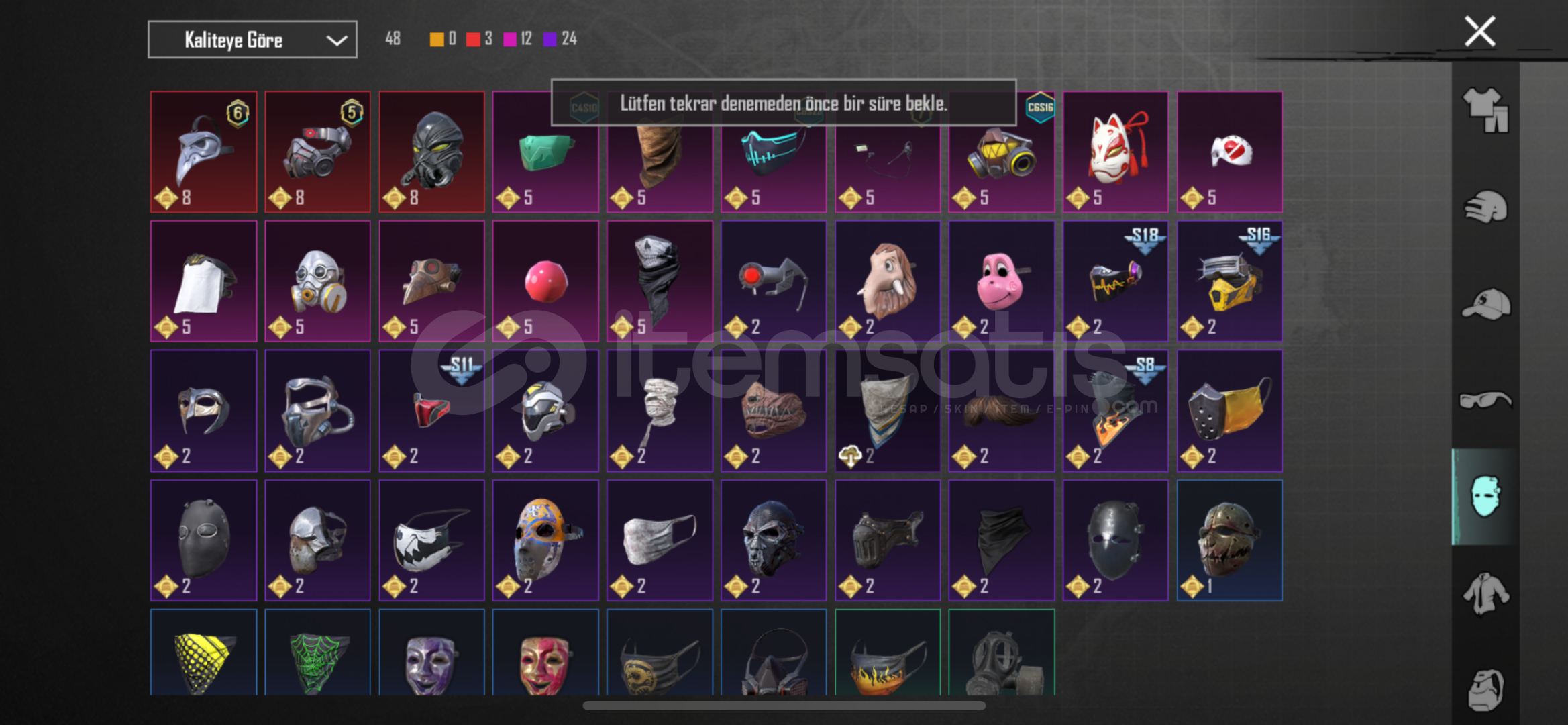This screenshot has height=725, width=1568.
Task: Expand the Kaliteye Göre sort dropdown
Action: pos(252,40)
